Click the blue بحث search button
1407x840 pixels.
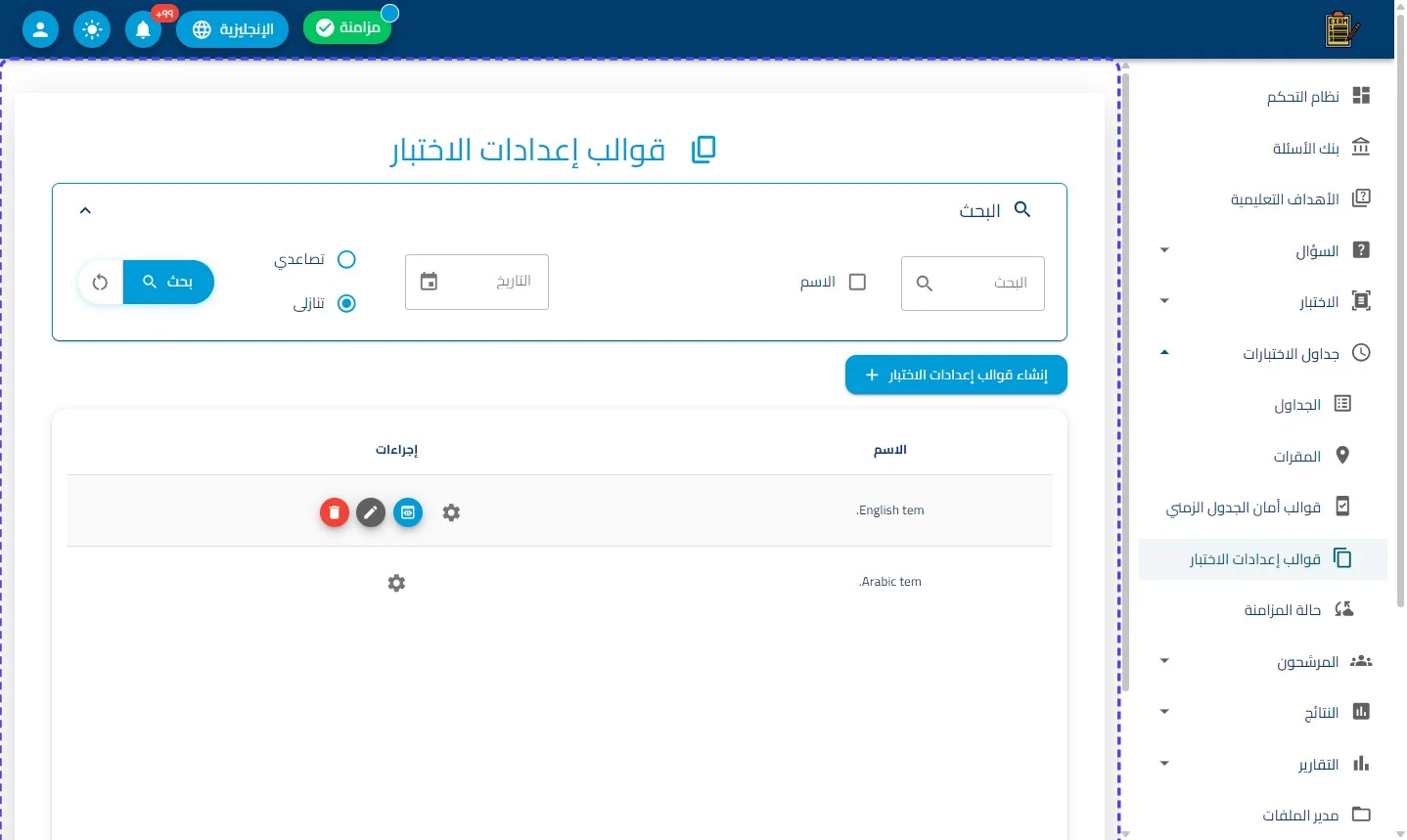(168, 282)
